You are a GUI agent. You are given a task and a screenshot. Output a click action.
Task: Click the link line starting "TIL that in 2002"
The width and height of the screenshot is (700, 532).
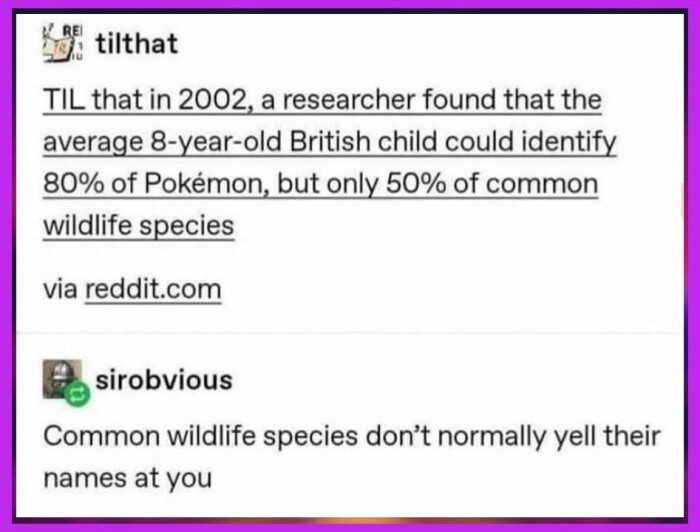(322, 100)
